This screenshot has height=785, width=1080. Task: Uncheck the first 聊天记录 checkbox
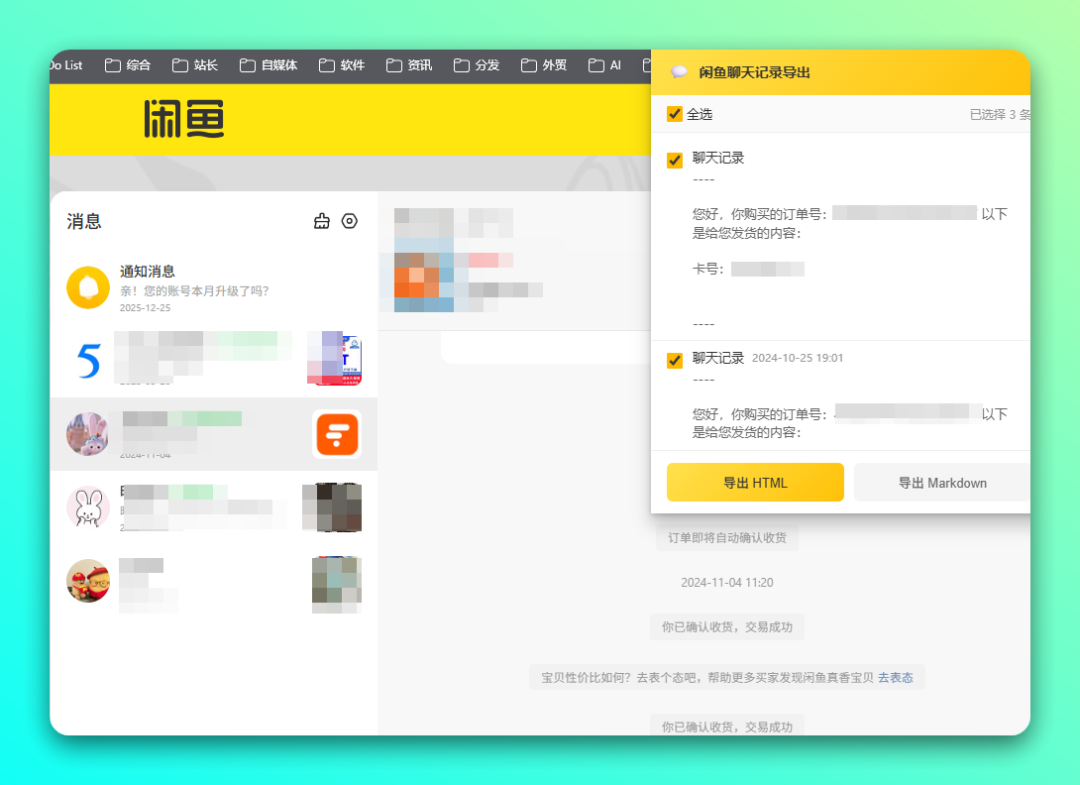pyautogui.click(x=675, y=160)
